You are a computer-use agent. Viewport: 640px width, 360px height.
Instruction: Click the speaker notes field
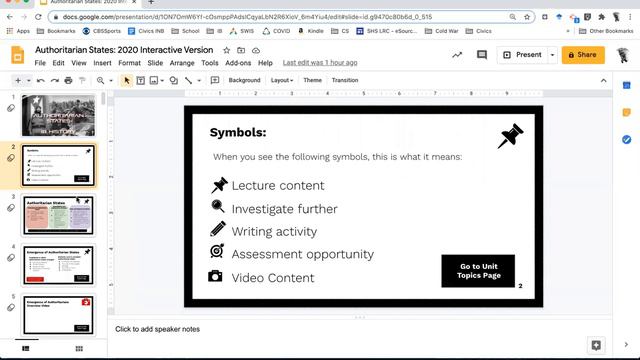tap(359, 329)
